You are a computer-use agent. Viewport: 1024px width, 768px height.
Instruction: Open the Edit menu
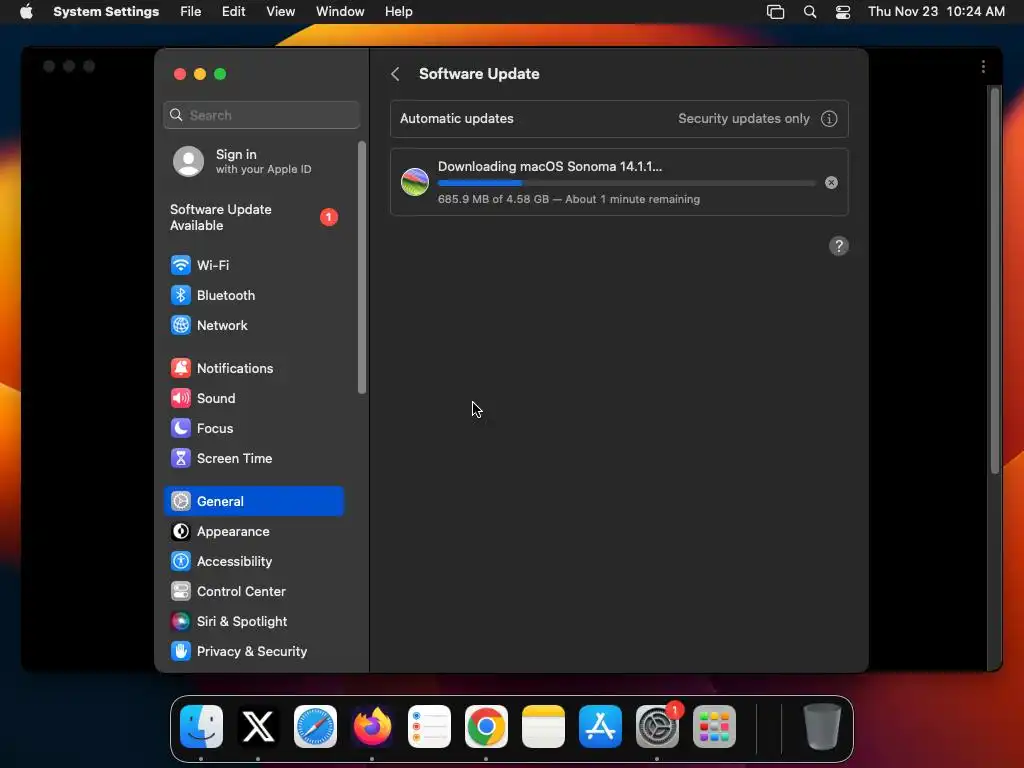click(x=233, y=12)
